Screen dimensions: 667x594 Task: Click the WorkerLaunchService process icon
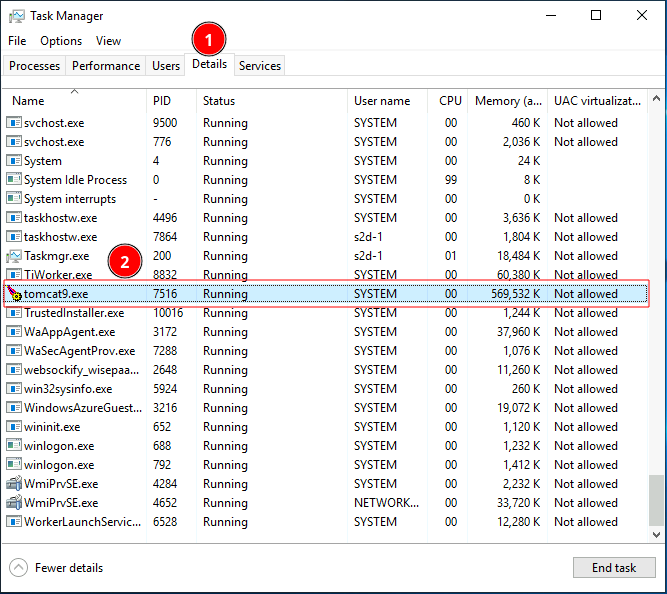point(14,522)
